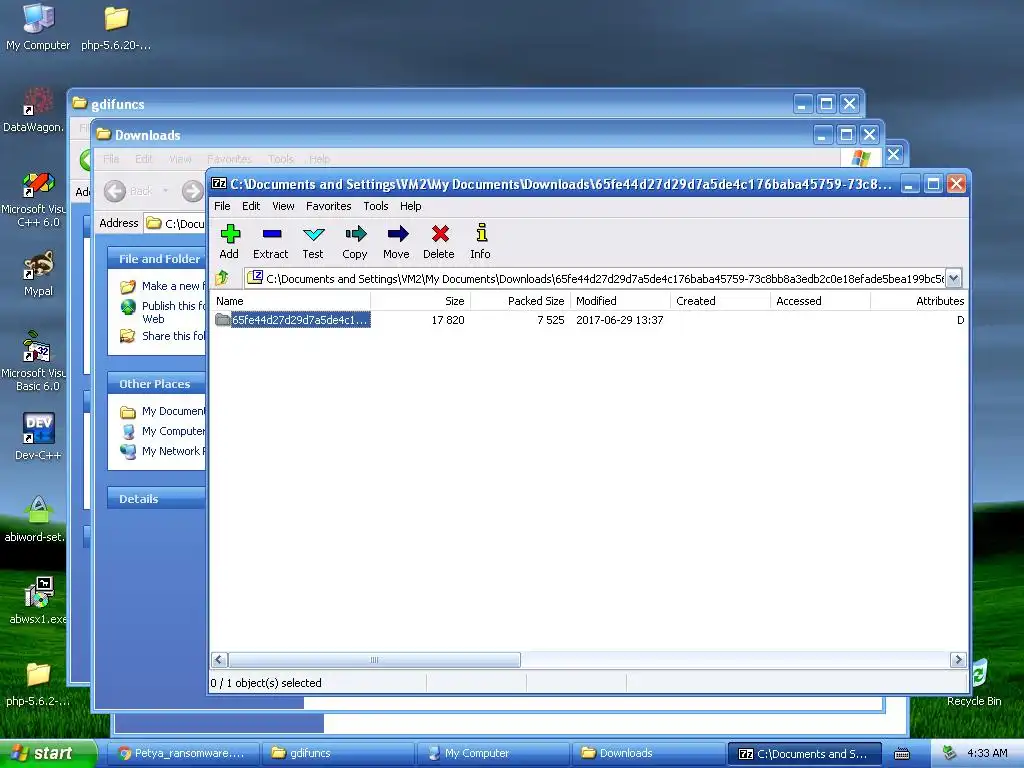The image size is (1024, 768).
Task: Collapse File and Folder Tasks panel
Action: [157, 259]
